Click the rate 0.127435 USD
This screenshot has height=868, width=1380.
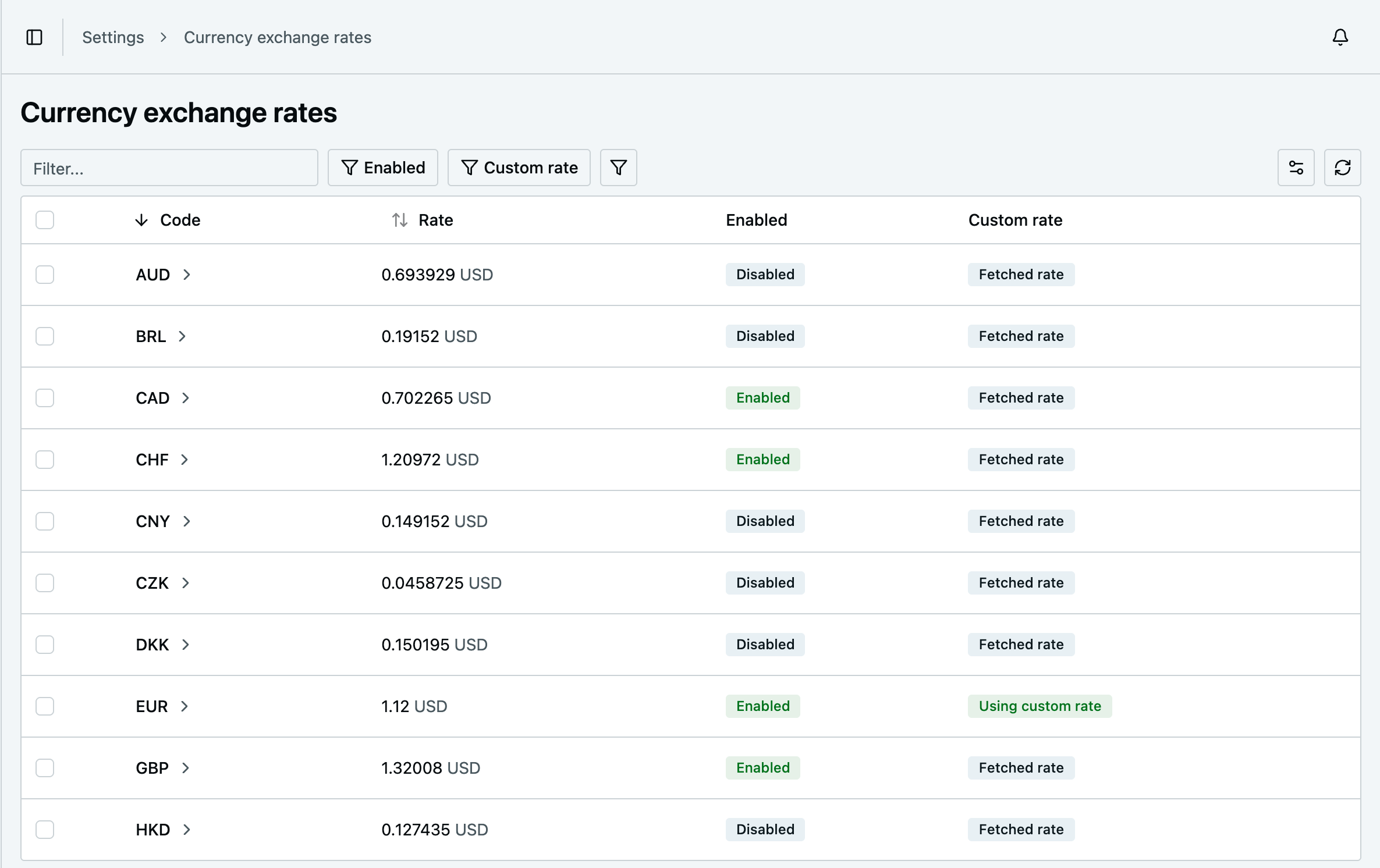click(x=435, y=830)
